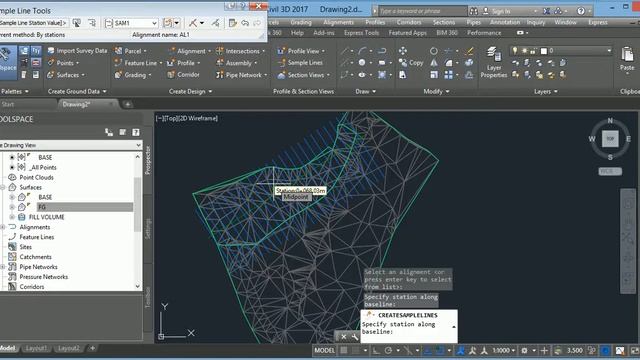
Task: Expand the Draw panel
Action: (365, 91)
